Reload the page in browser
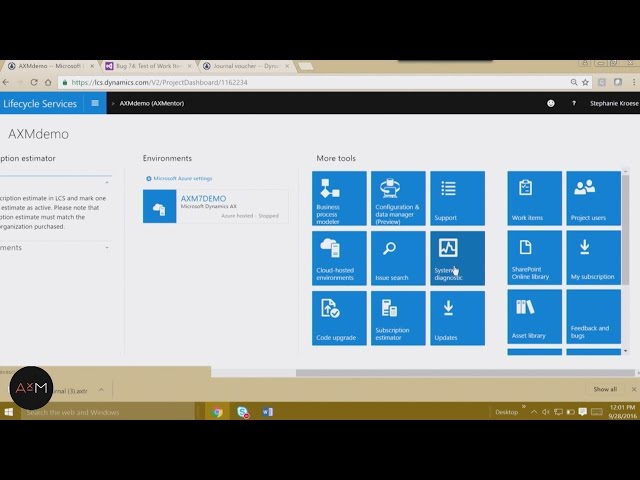The height and width of the screenshot is (480, 640). (34, 82)
